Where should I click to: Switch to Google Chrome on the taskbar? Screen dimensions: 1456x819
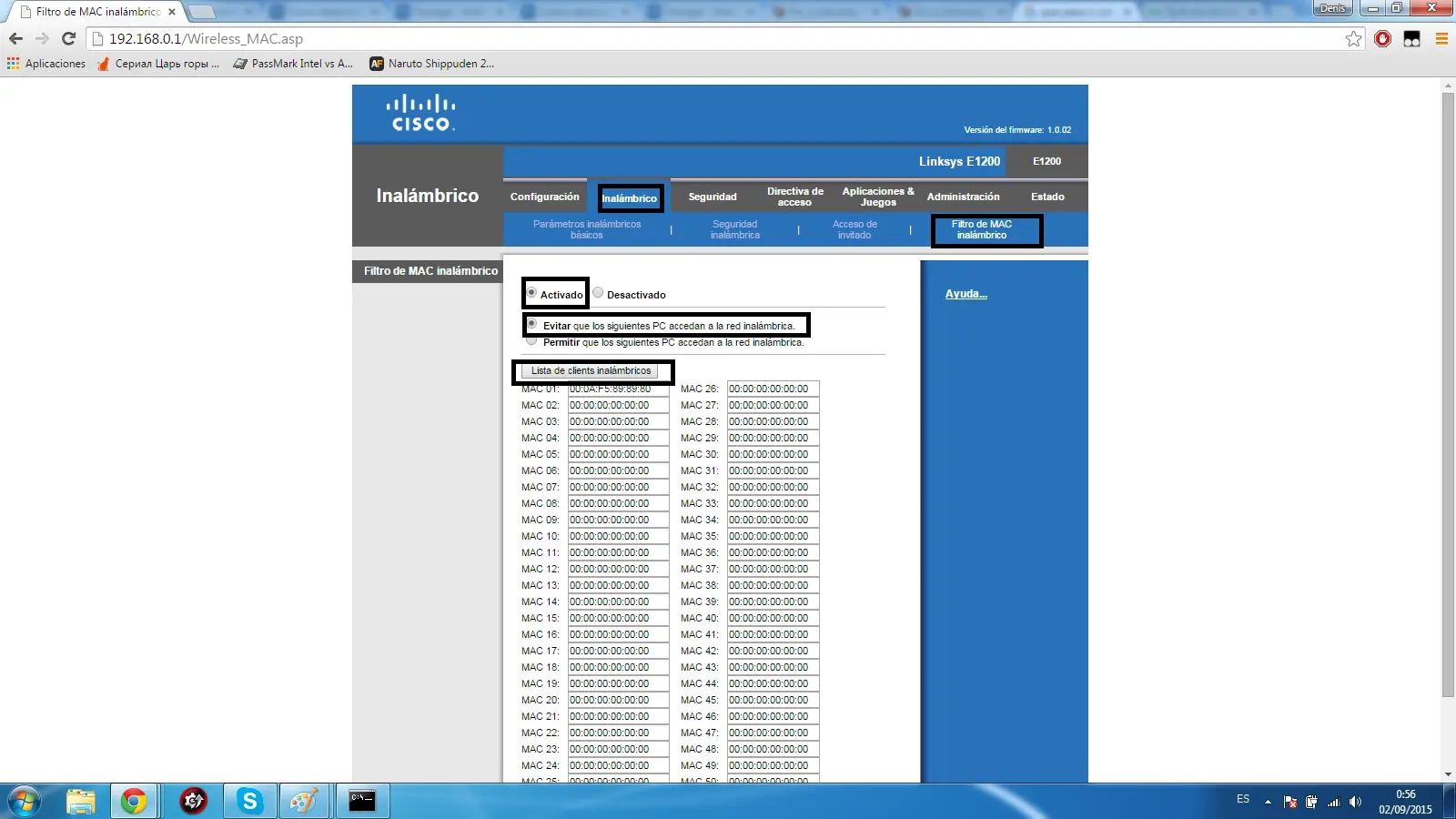coord(134,801)
